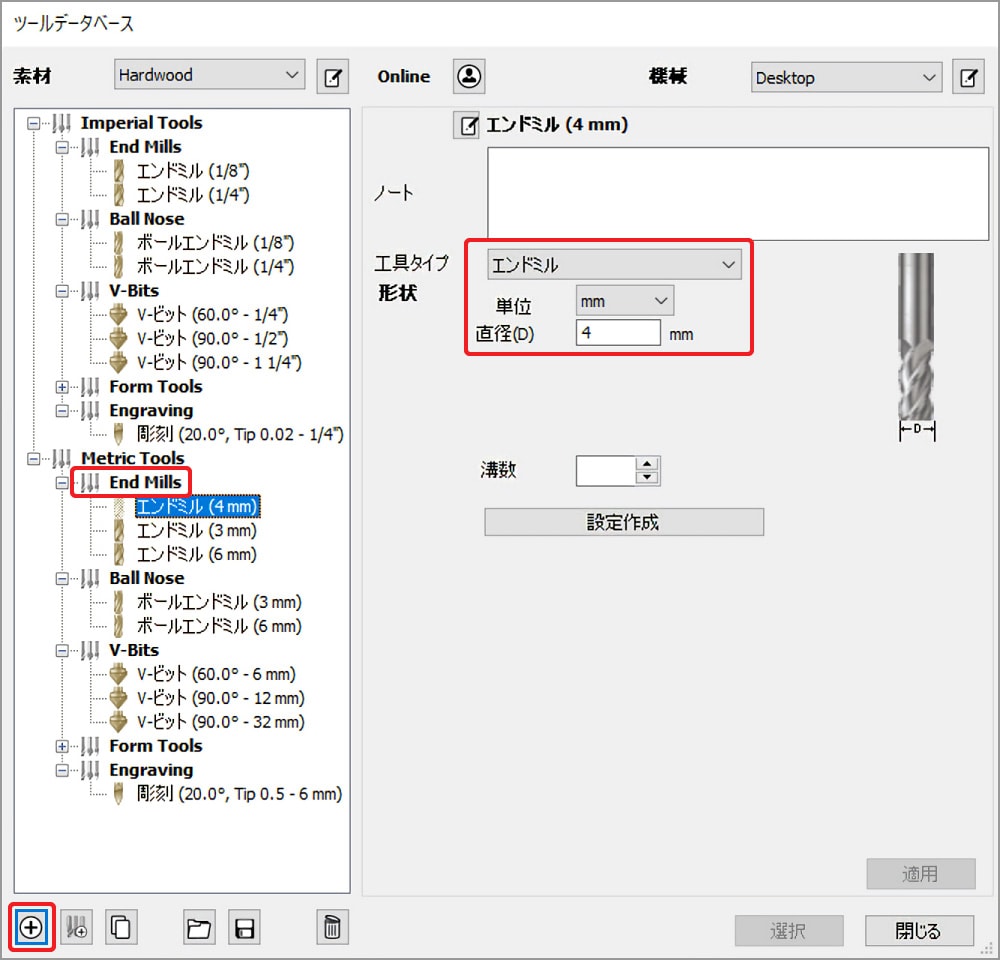Select V-ビット (90.0° - 12 mm) tool

click(220, 698)
